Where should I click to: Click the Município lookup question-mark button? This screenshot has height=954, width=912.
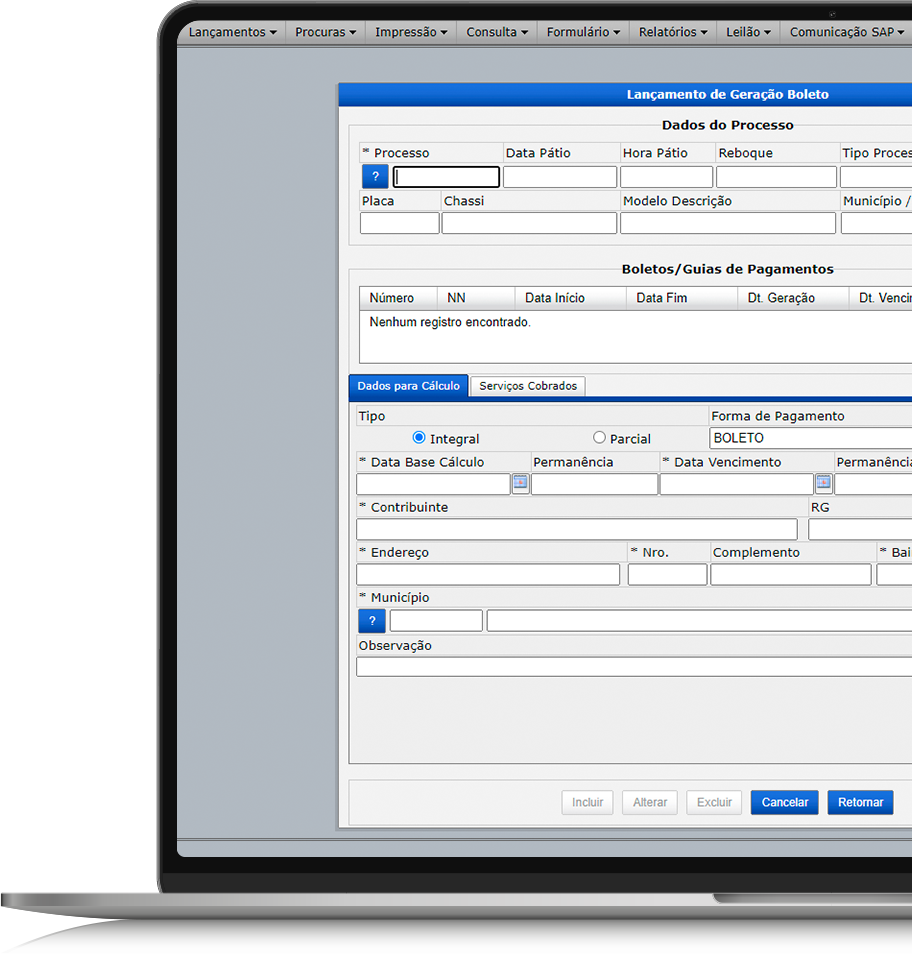coord(372,621)
